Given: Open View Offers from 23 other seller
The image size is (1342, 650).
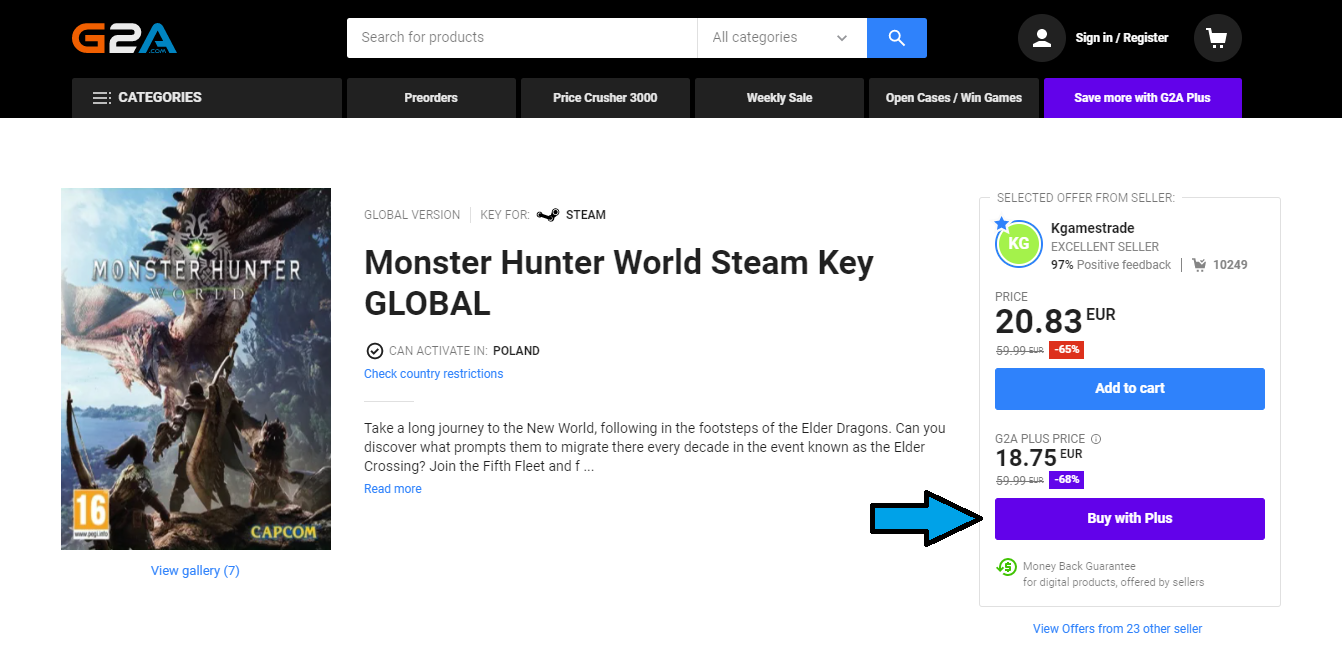Looking at the screenshot, I should [x=1117, y=628].
